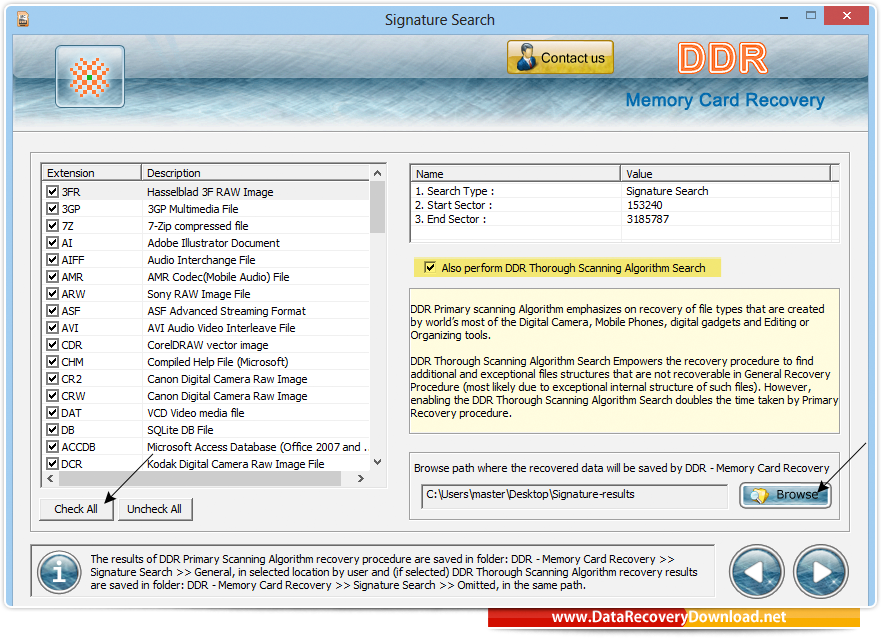
Task: Go back with the left arrow button
Action: point(756,572)
